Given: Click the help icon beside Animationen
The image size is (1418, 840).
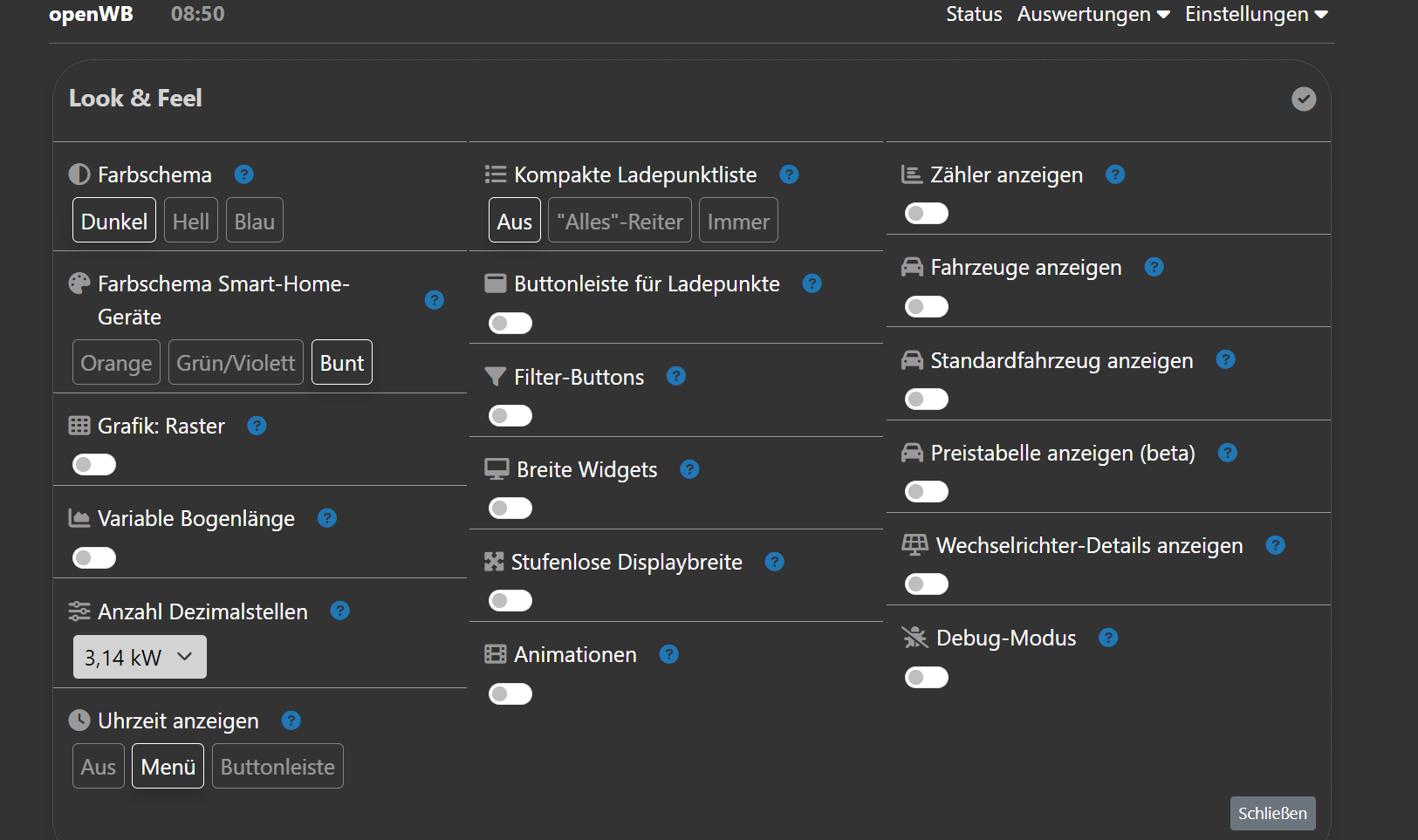Looking at the screenshot, I should click(669, 654).
